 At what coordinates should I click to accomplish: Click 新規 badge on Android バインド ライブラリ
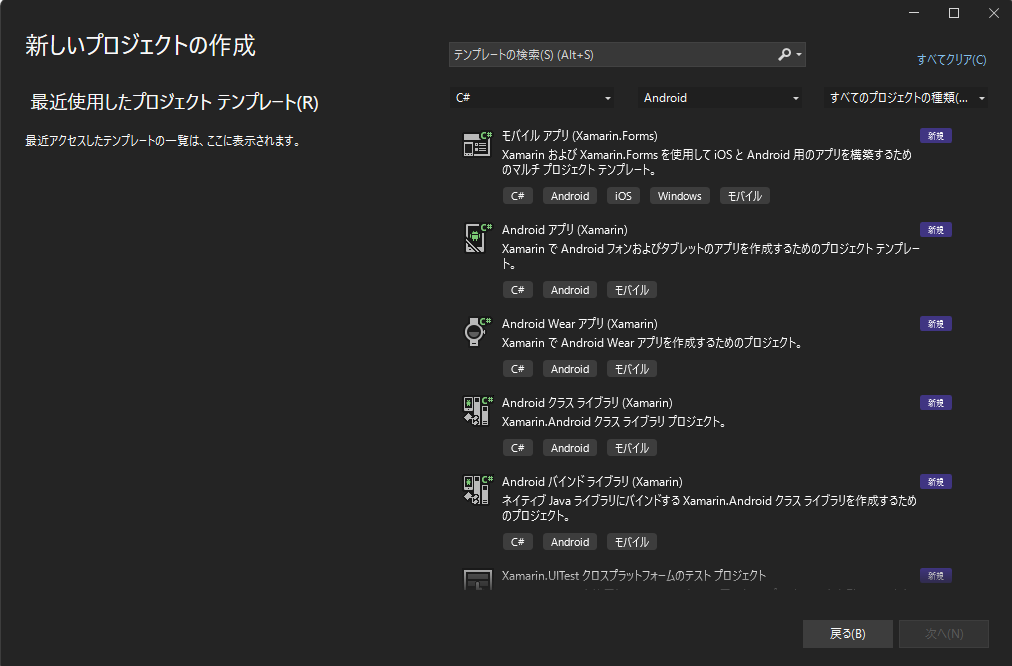936,482
